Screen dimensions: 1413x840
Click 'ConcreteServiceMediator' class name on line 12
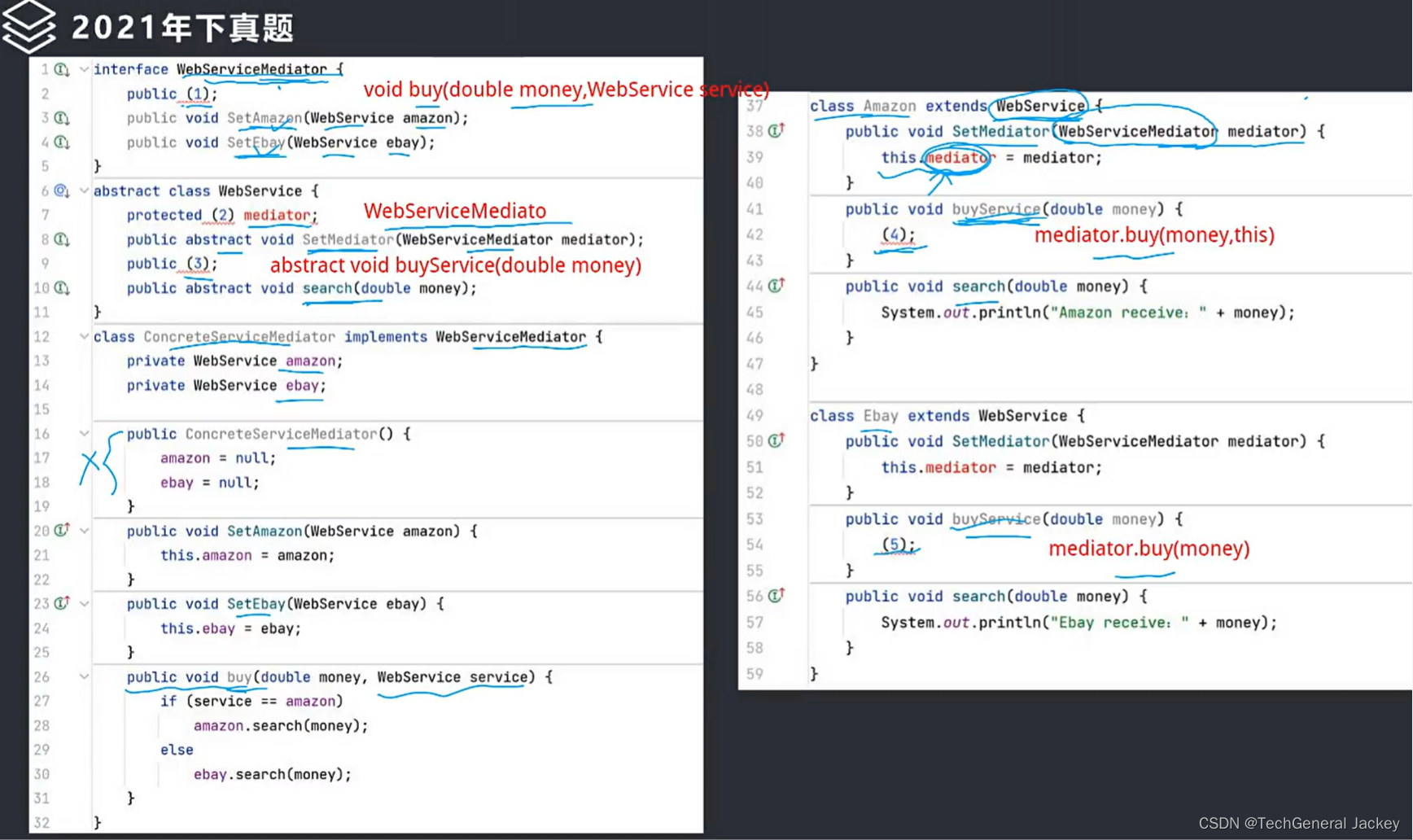(x=239, y=336)
